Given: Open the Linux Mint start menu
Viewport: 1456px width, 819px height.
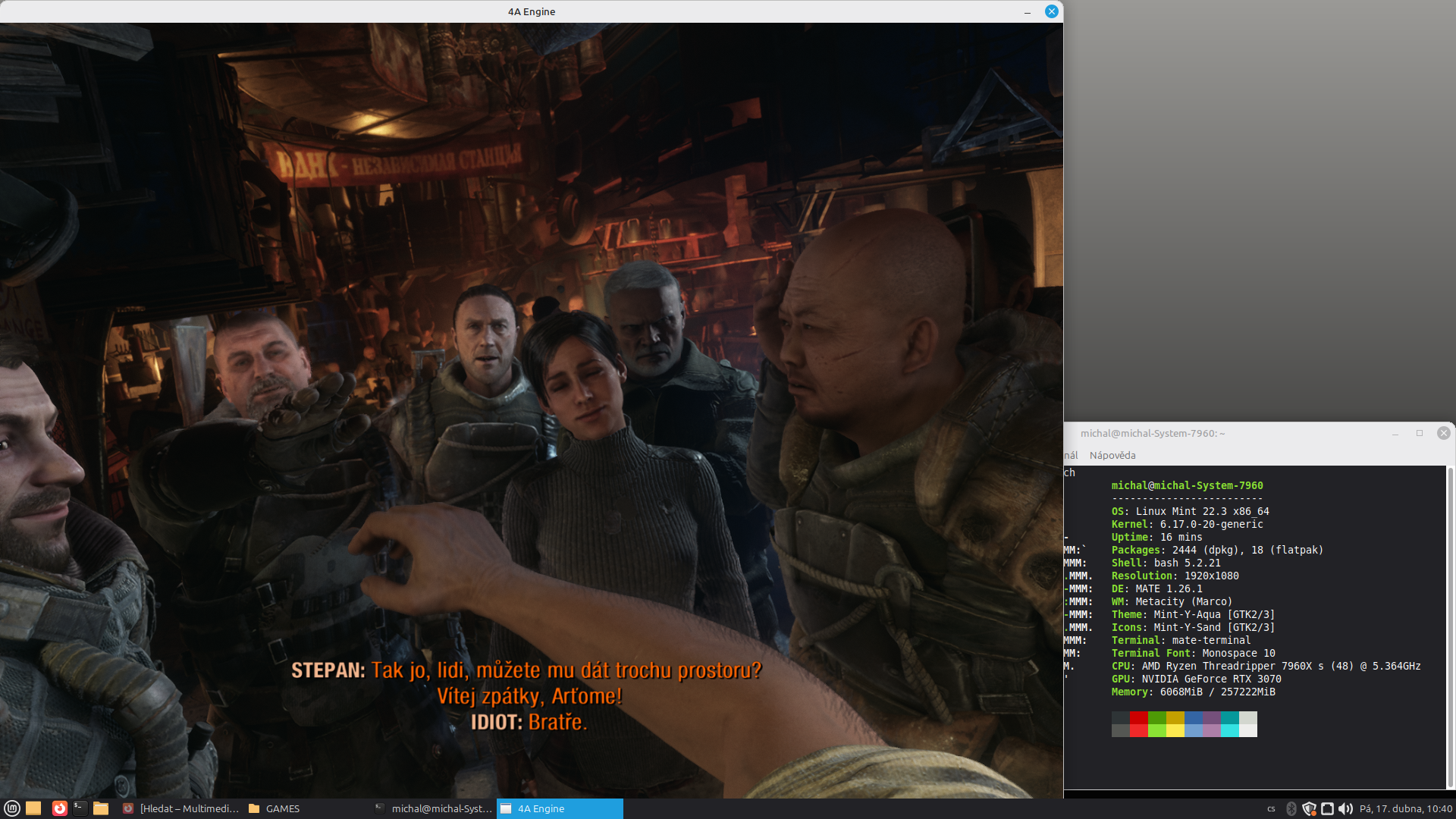Looking at the screenshot, I should click(11, 808).
